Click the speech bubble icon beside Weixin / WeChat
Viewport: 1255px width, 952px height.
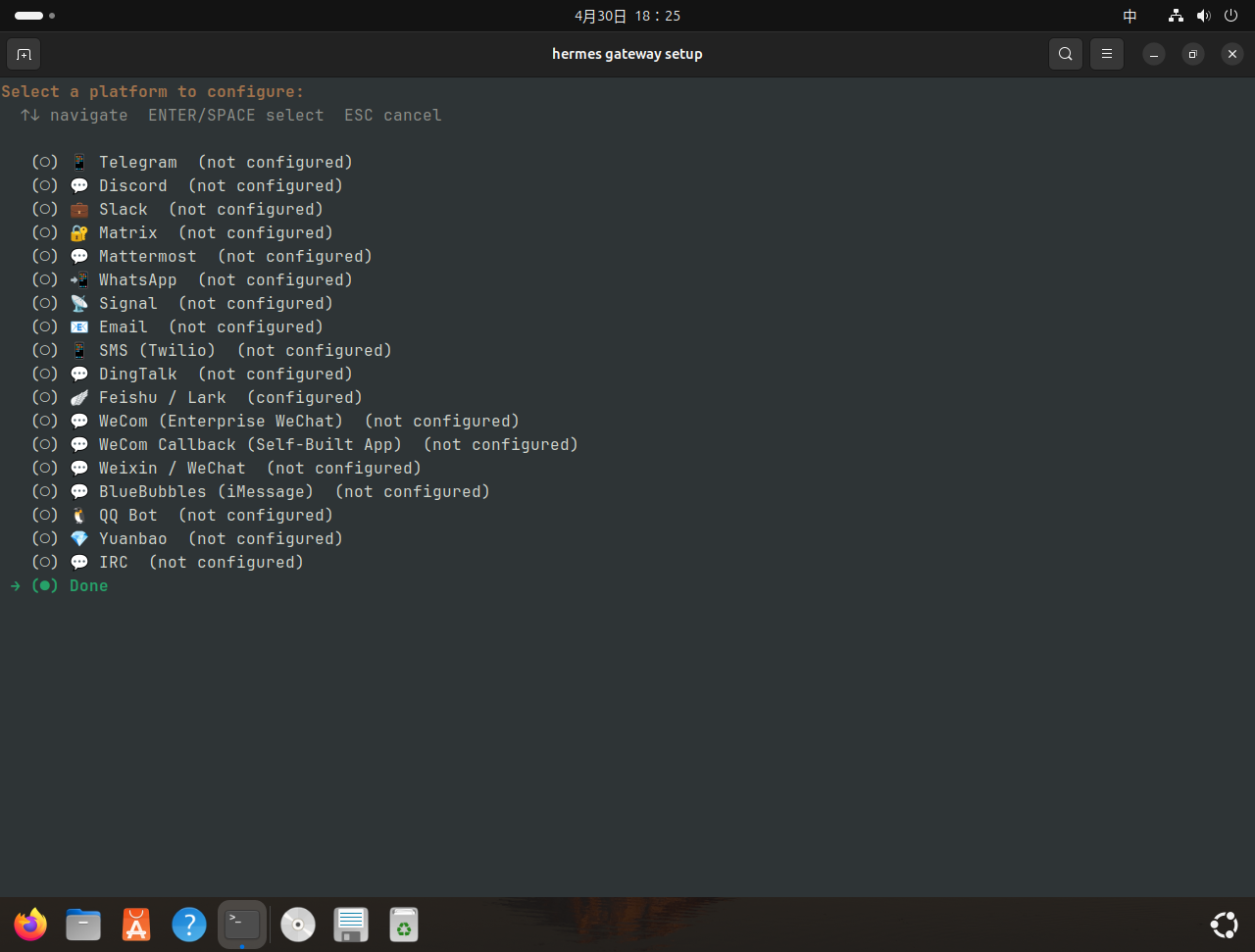tap(79, 469)
